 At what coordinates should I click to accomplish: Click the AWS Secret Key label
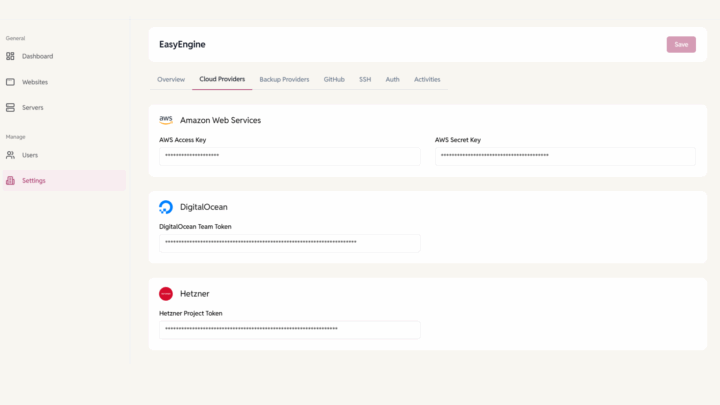click(x=458, y=140)
